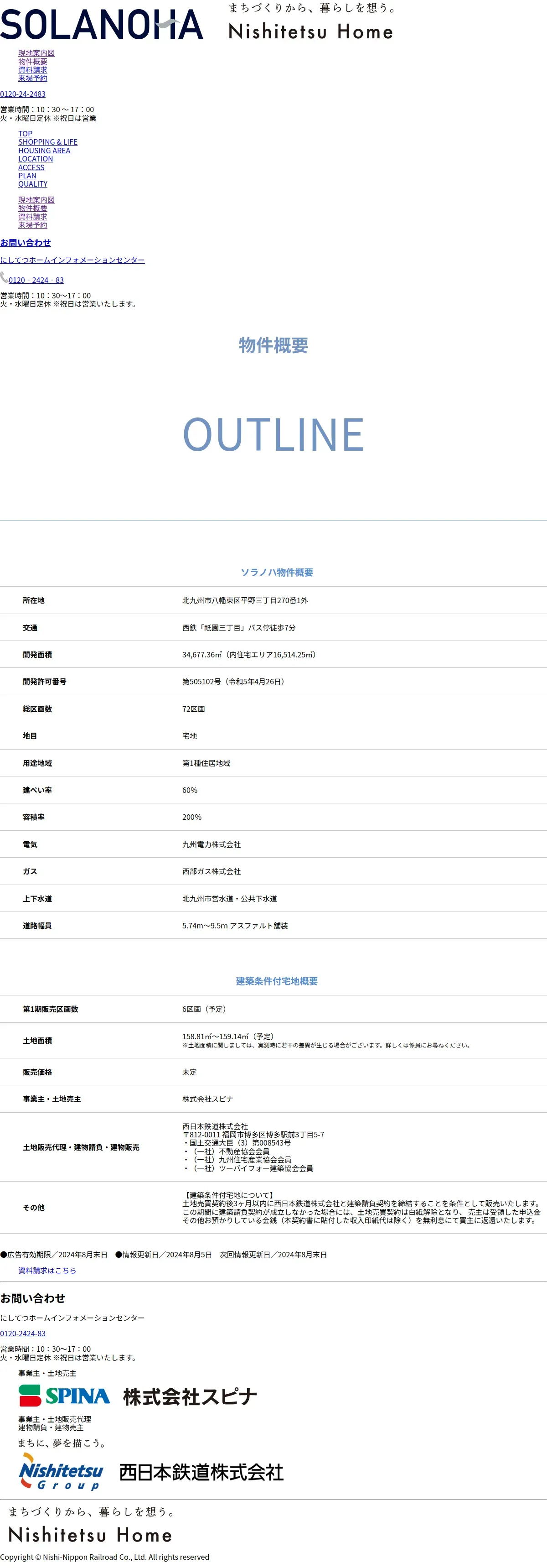This screenshot has height=1568, width=547.
Task: Open the second 現地案内図 link below QUALITY
Action: pos(36,200)
